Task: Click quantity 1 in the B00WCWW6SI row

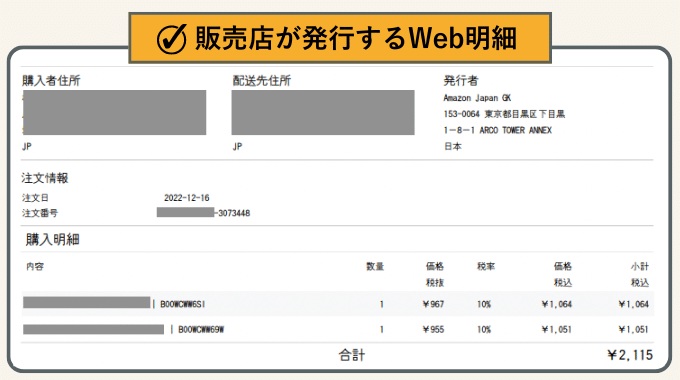Action: [x=382, y=304]
